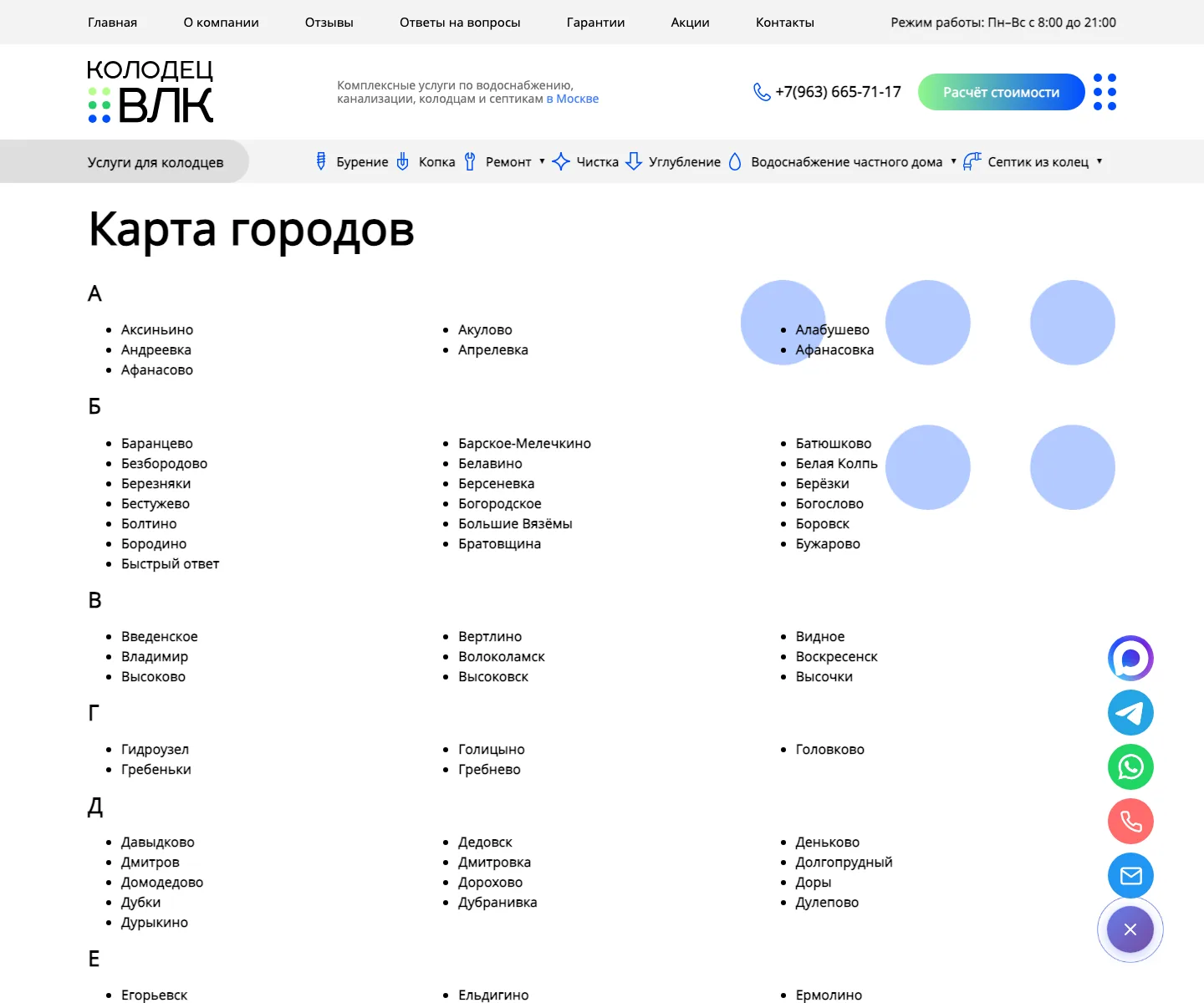This screenshot has width=1204, height=1003.
Task: Open Telegram floating contact icon
Action: (1130, 713)
